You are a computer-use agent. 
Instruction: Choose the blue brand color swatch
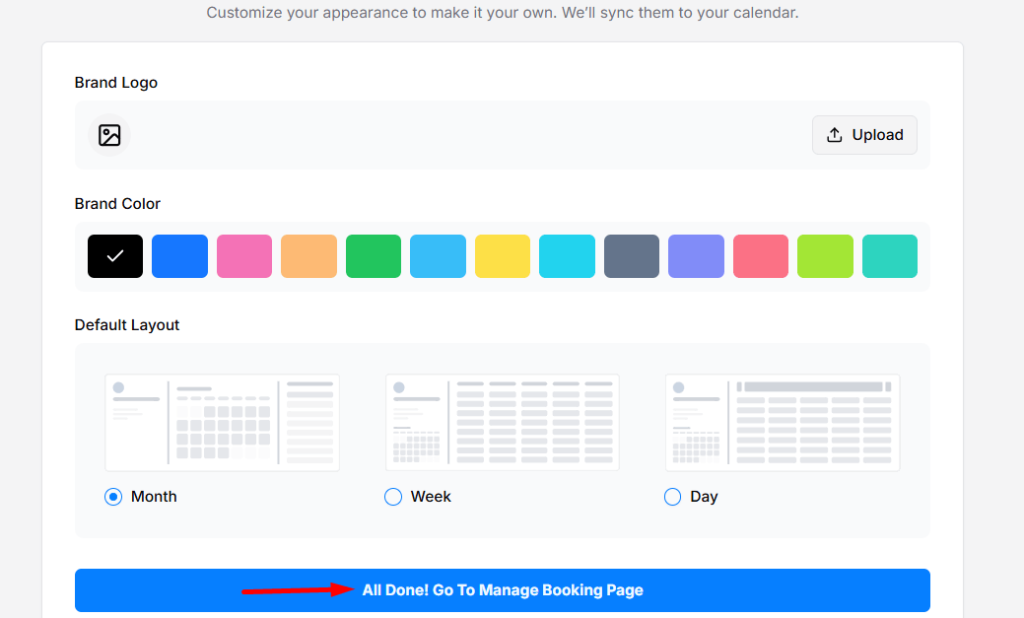tap(180, 256)
